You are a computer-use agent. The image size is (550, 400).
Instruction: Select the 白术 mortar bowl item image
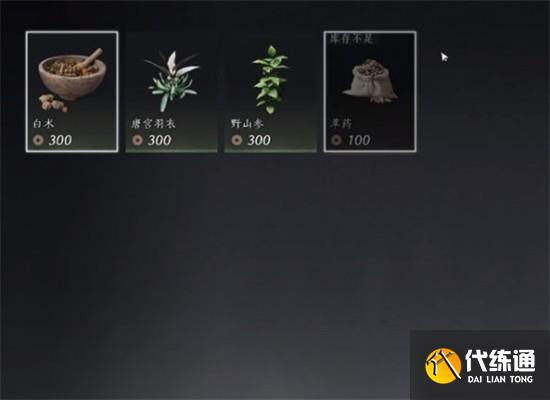pyautogui.click(x=72, y=80)
